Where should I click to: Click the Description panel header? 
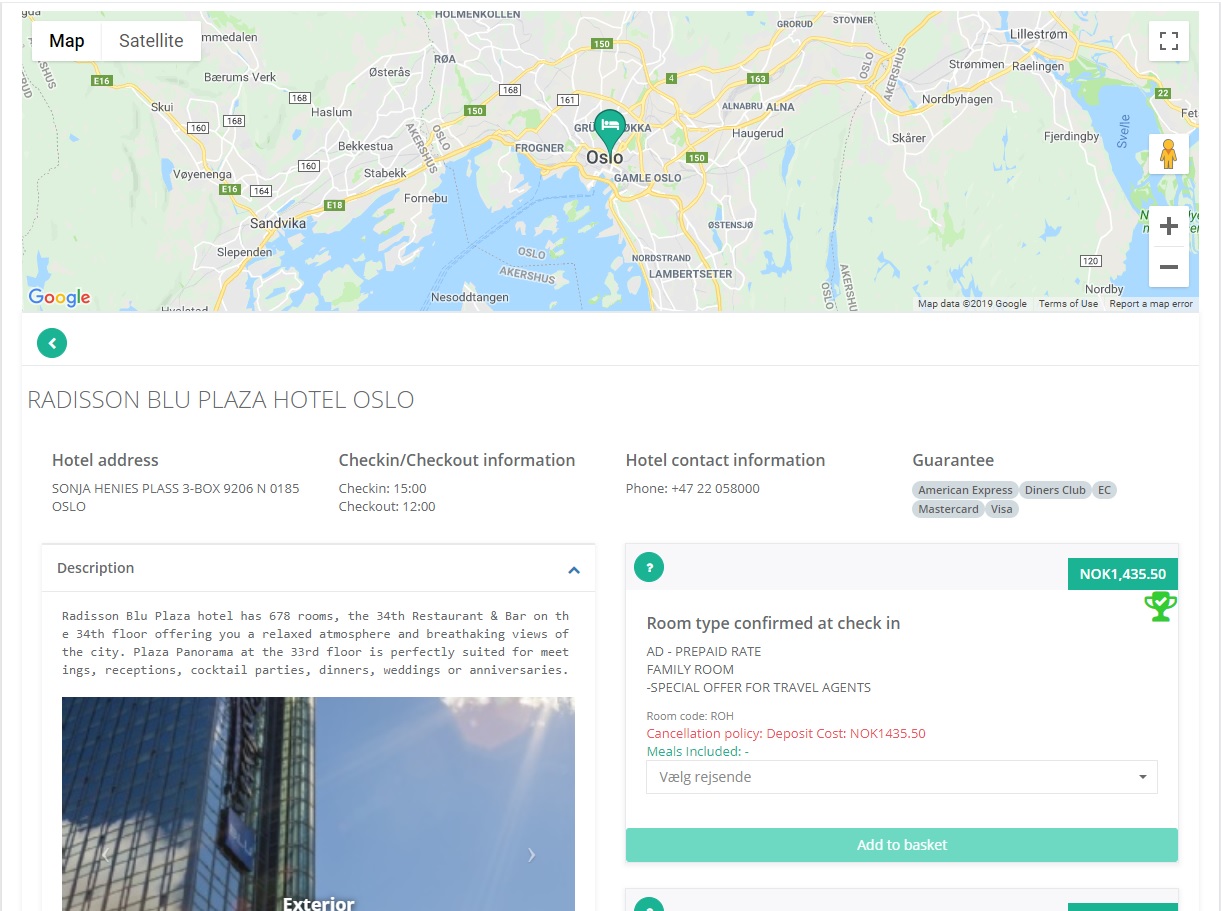coord(318,568)
